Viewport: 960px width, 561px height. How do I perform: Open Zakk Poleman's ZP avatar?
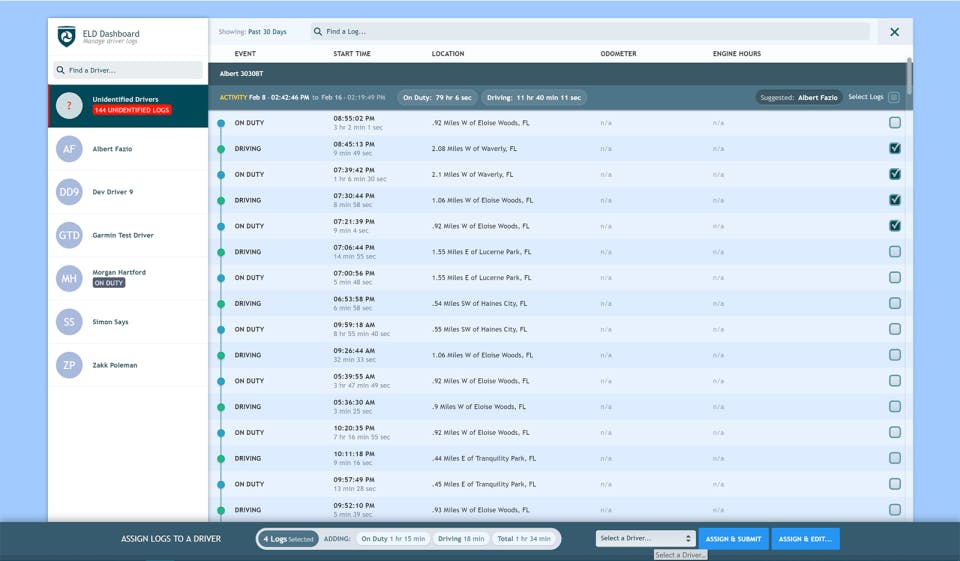pyautogui.click(x=69, y=365)
